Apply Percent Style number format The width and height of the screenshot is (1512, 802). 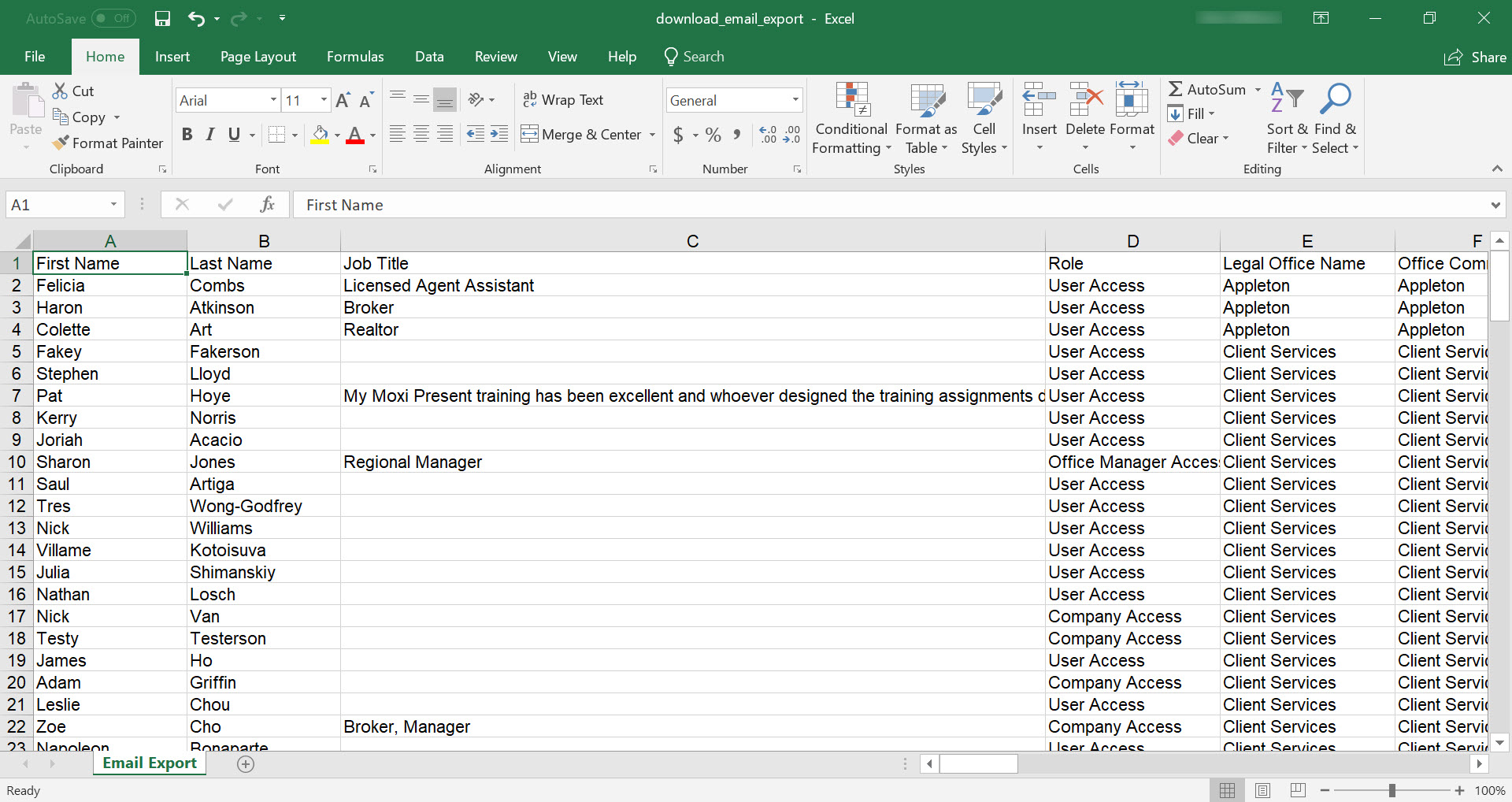point(713,134)
